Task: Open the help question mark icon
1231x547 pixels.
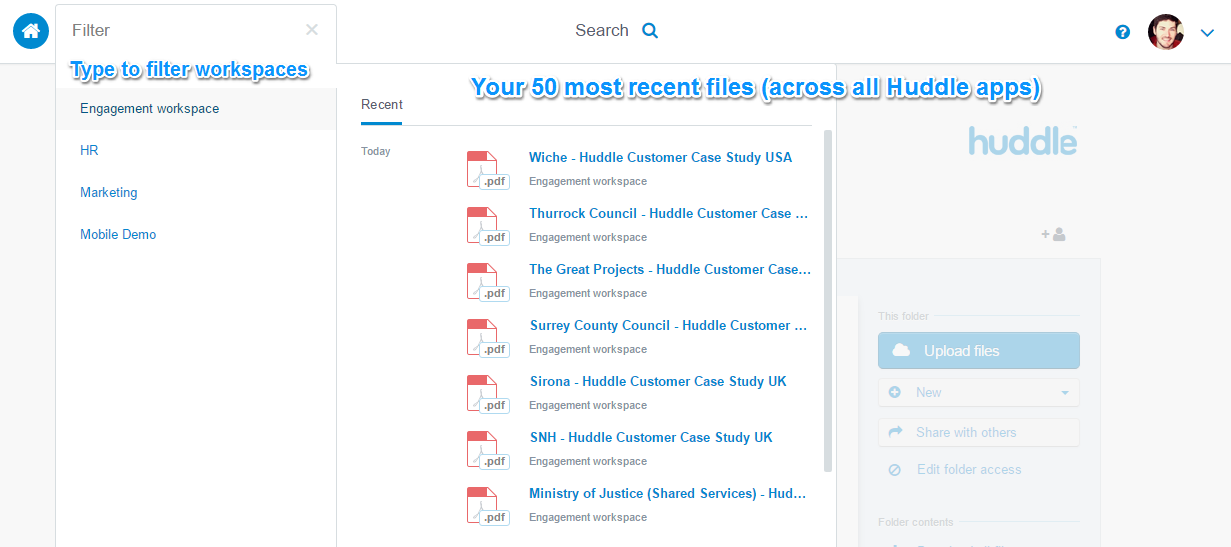Action: (x=1123, y=32)
